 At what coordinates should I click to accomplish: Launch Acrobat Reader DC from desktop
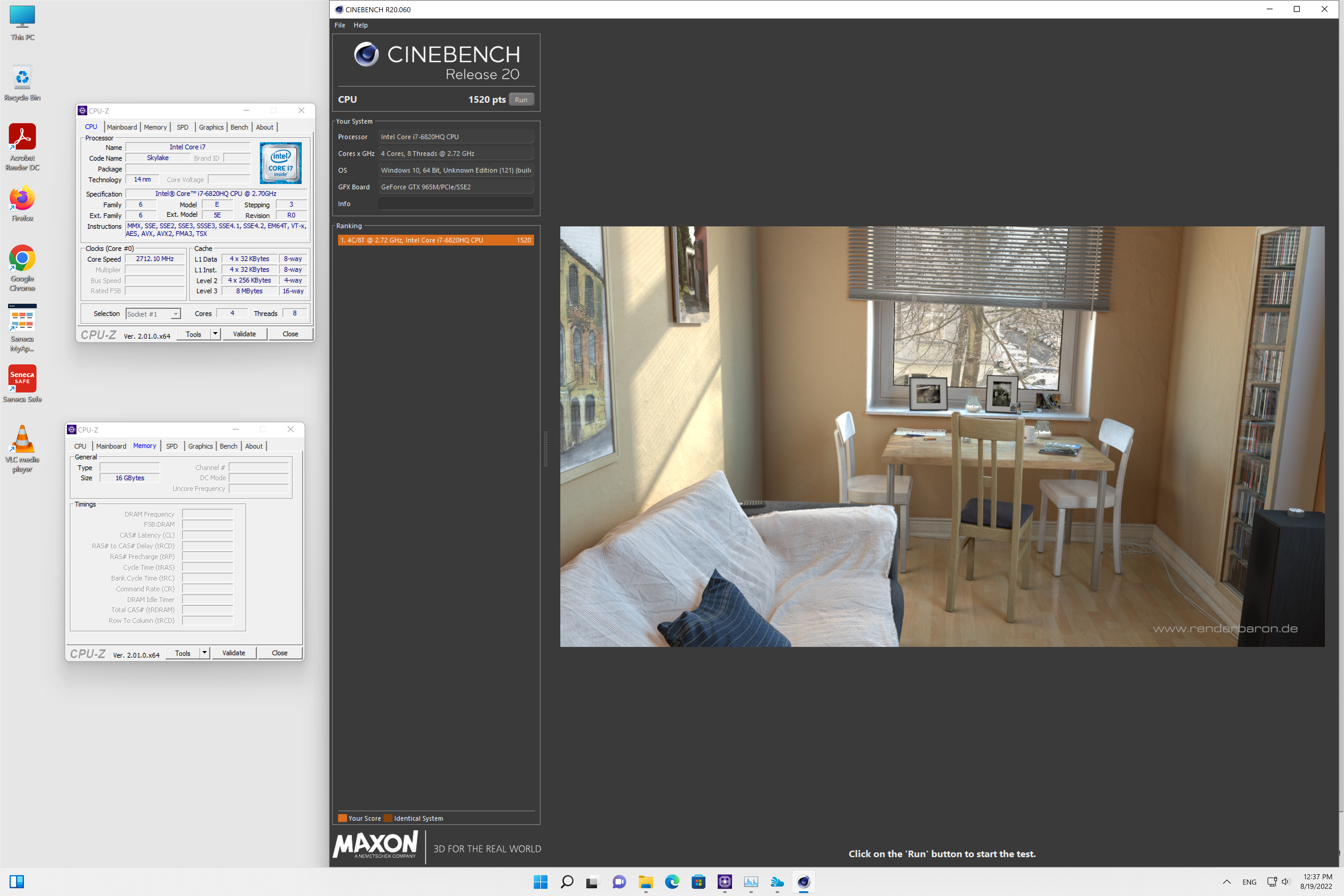point(22,147)
